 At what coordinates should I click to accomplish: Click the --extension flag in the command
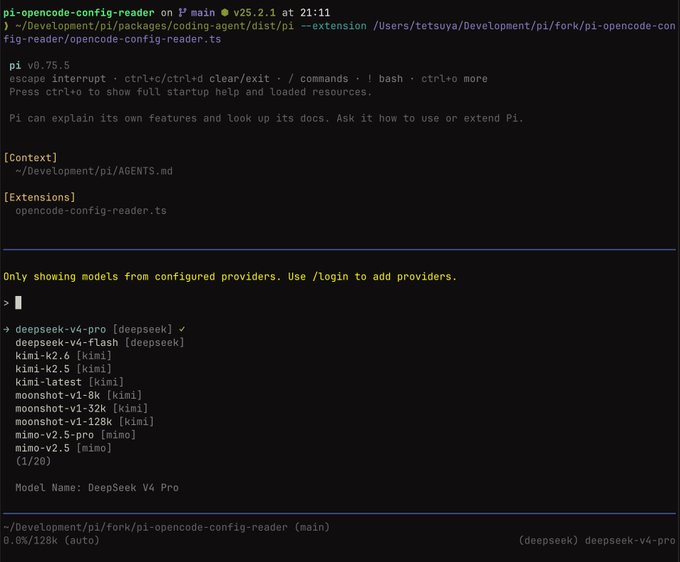(333, 26)
